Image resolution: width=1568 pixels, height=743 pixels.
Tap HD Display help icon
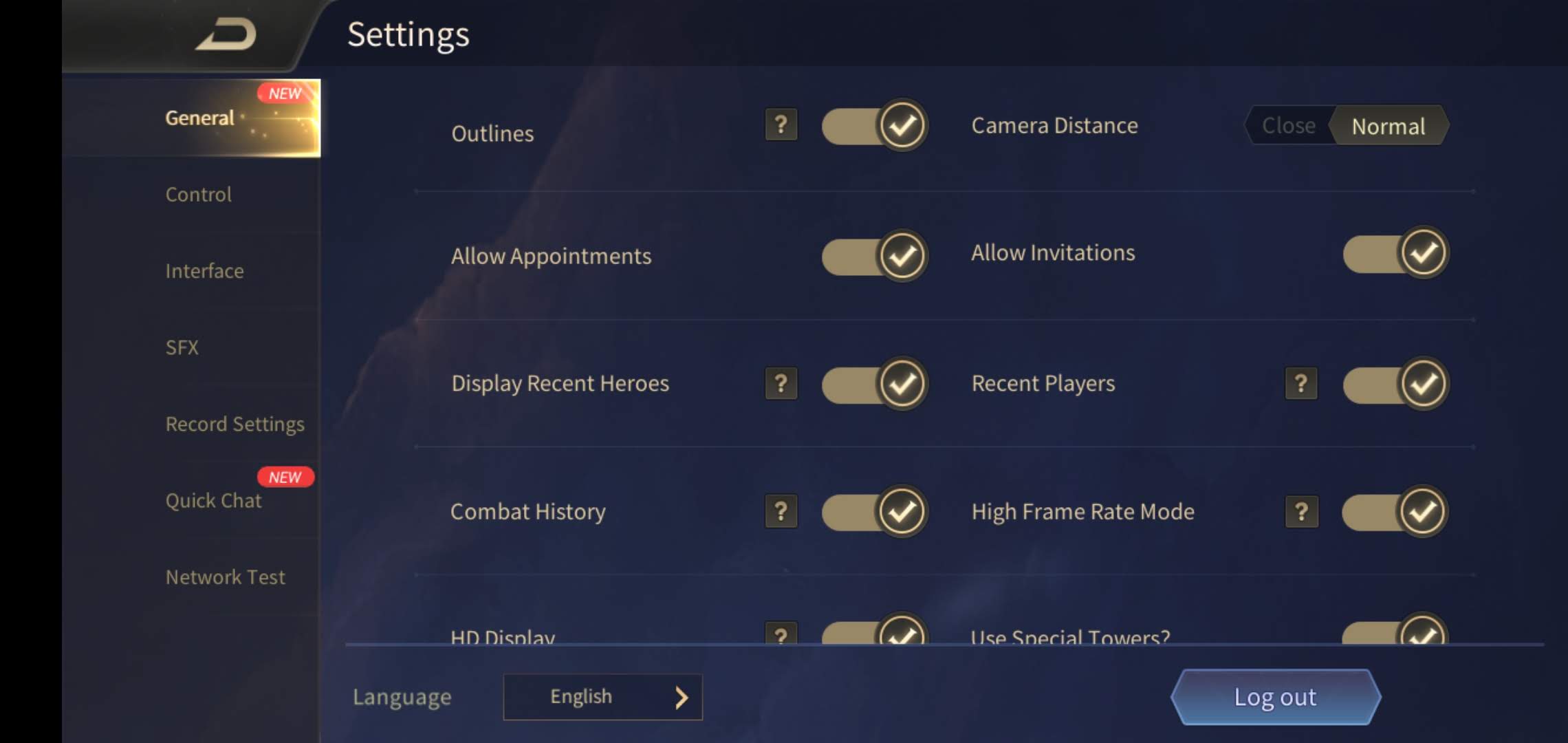tap(781, 634)
